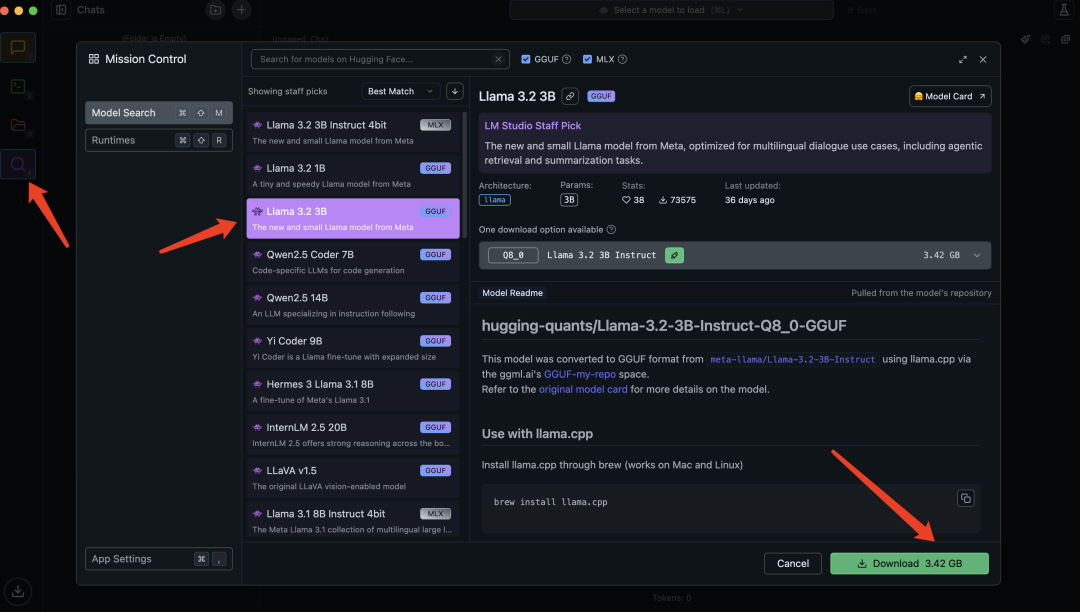Screen dimensions: 1080x612
Task: Open Select a model to load dropdown
Action: pos(672,10)
